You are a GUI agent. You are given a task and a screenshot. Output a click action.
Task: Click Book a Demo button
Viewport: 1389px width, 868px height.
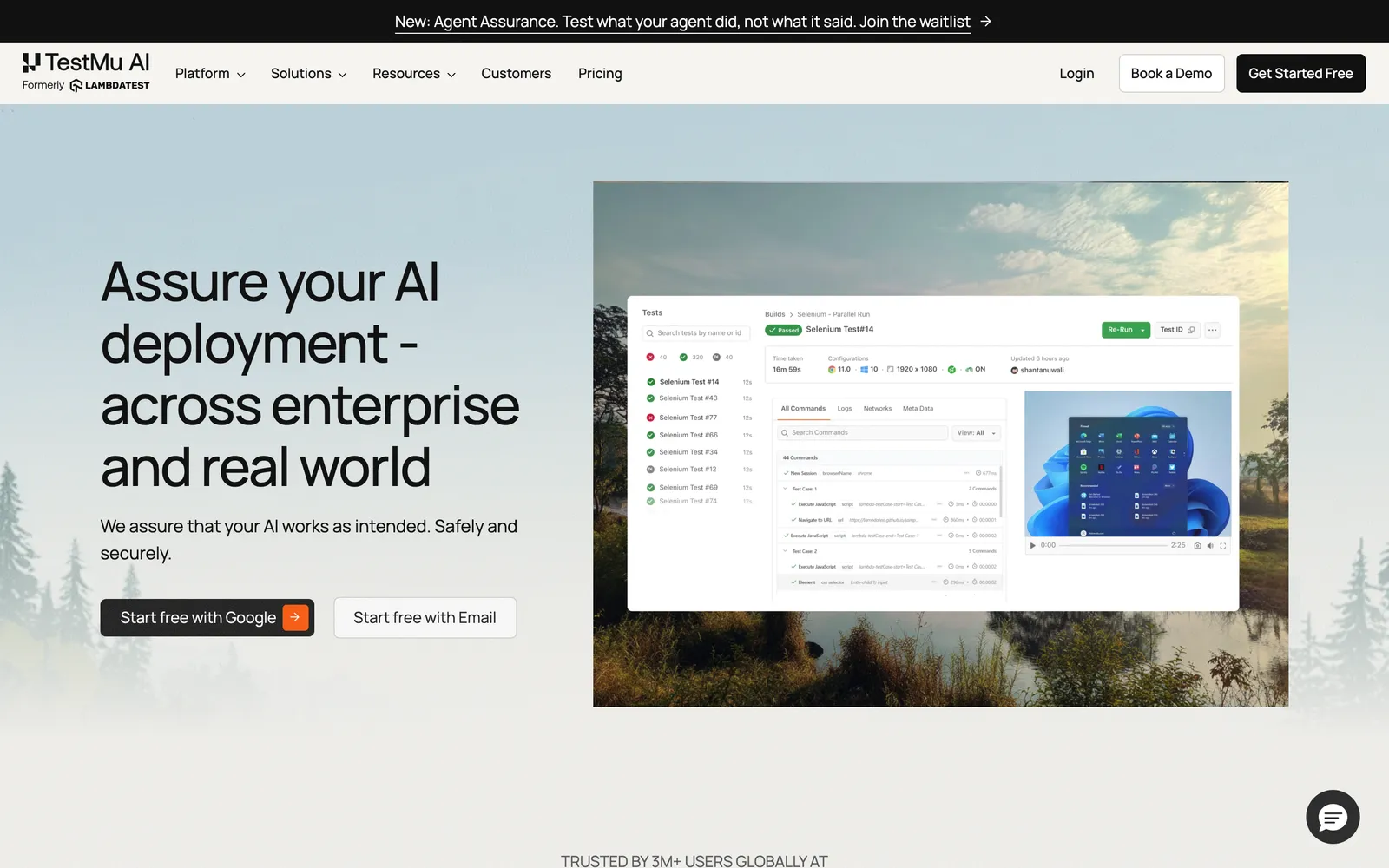1171,73
